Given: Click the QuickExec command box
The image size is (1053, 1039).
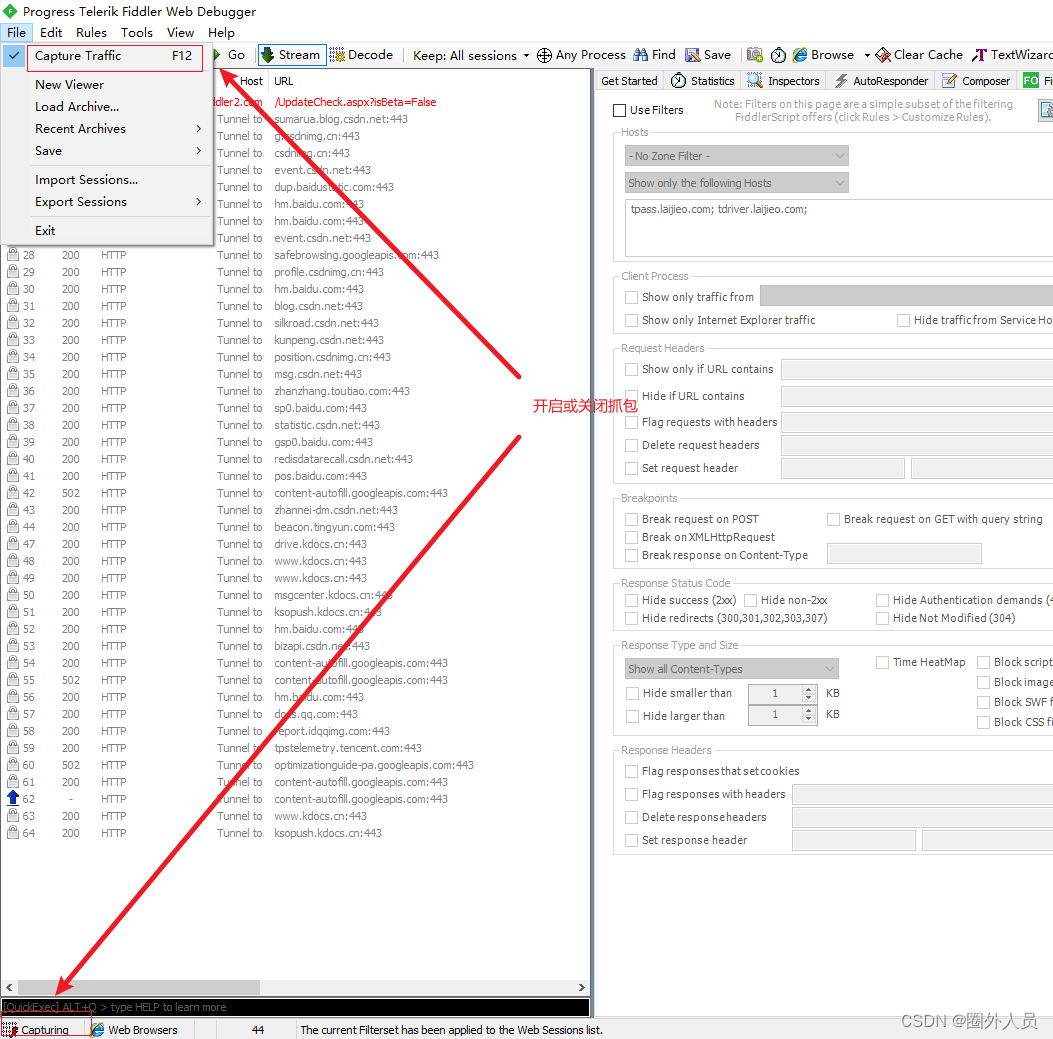Looking at the screenshot, I should click(295, 1007).
